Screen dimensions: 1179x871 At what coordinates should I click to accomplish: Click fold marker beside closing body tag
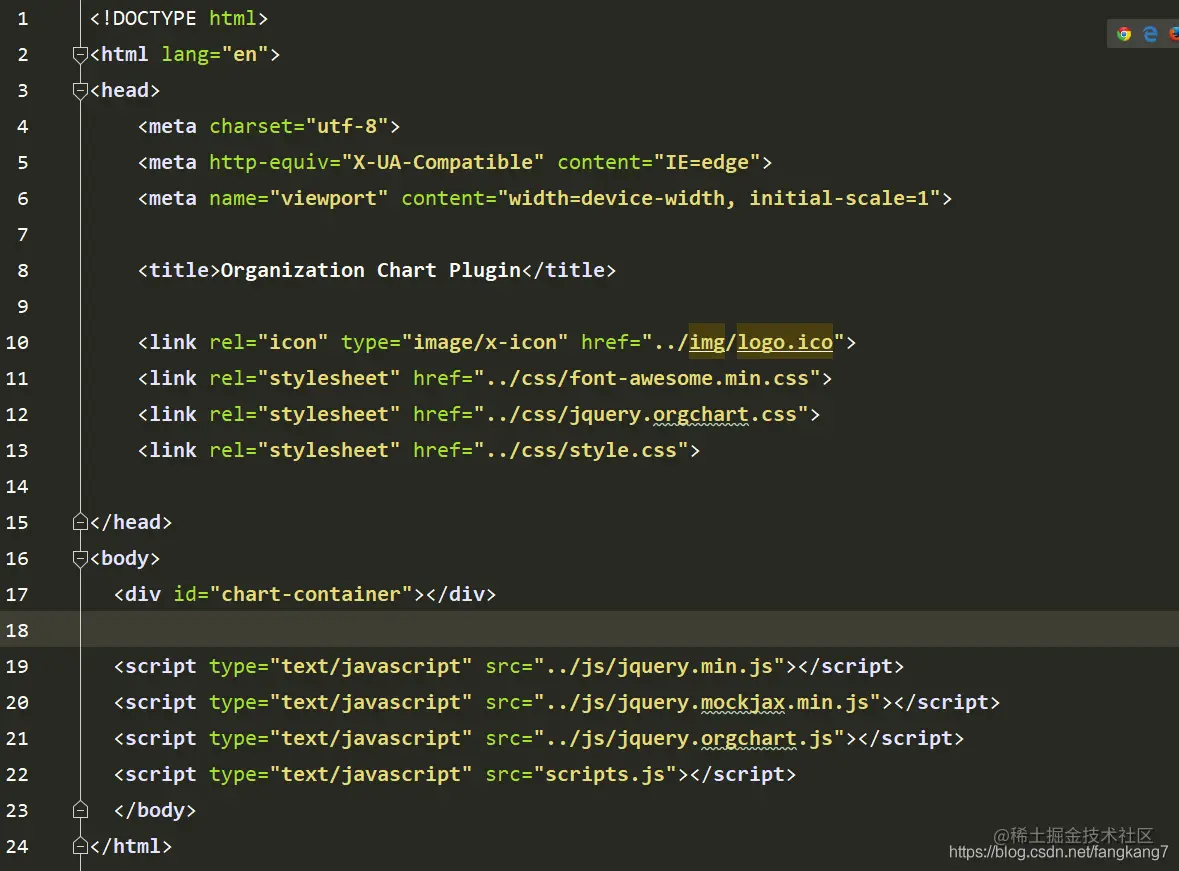coord(80,810)
